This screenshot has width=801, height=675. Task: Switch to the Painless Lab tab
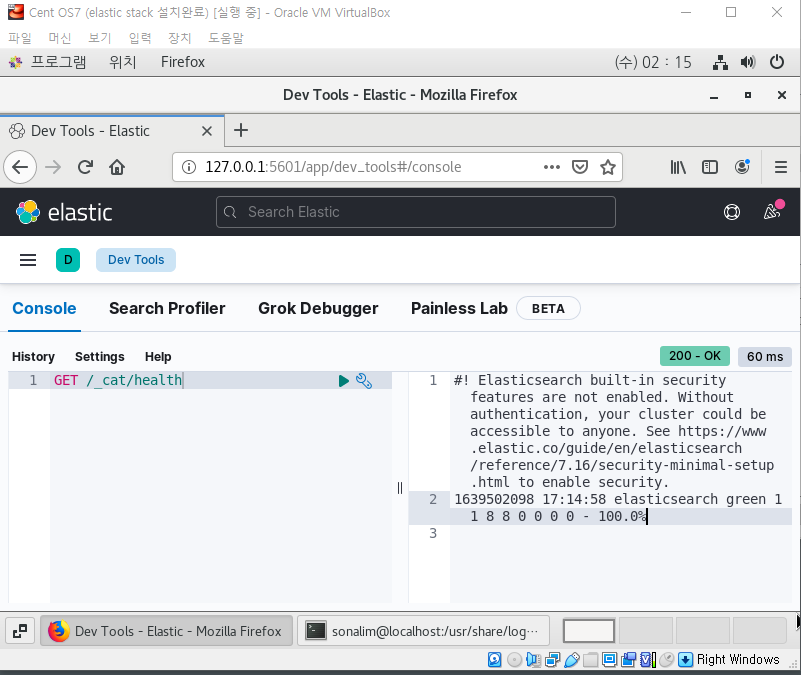pyautogui.click(x=459, y=309)
